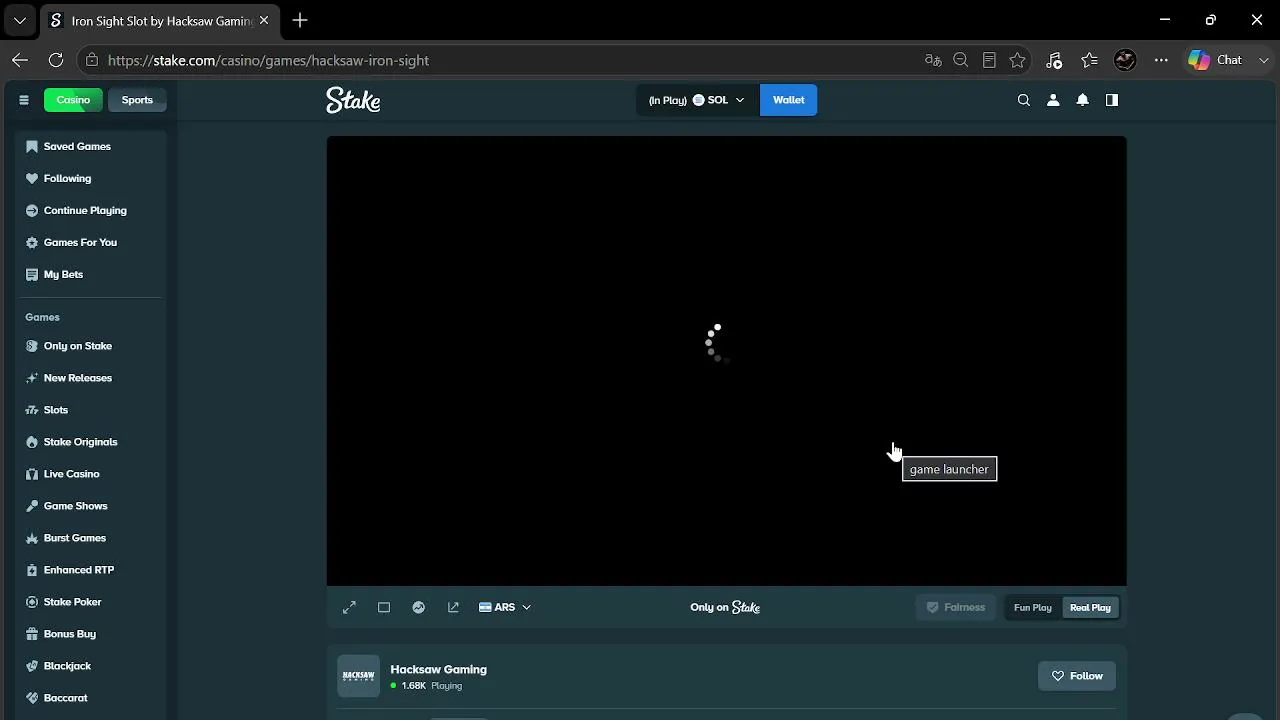Open the favorites list icon

[x=1090, y=60]
